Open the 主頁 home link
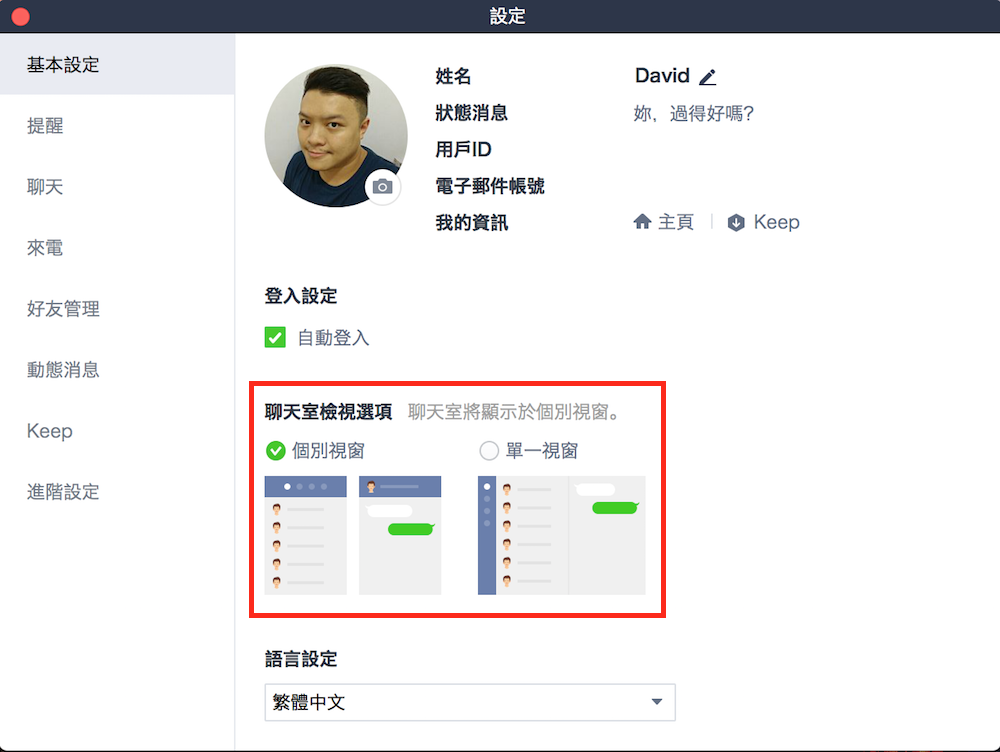Viewport: 1000px width, 752px height. pos(663,221)
